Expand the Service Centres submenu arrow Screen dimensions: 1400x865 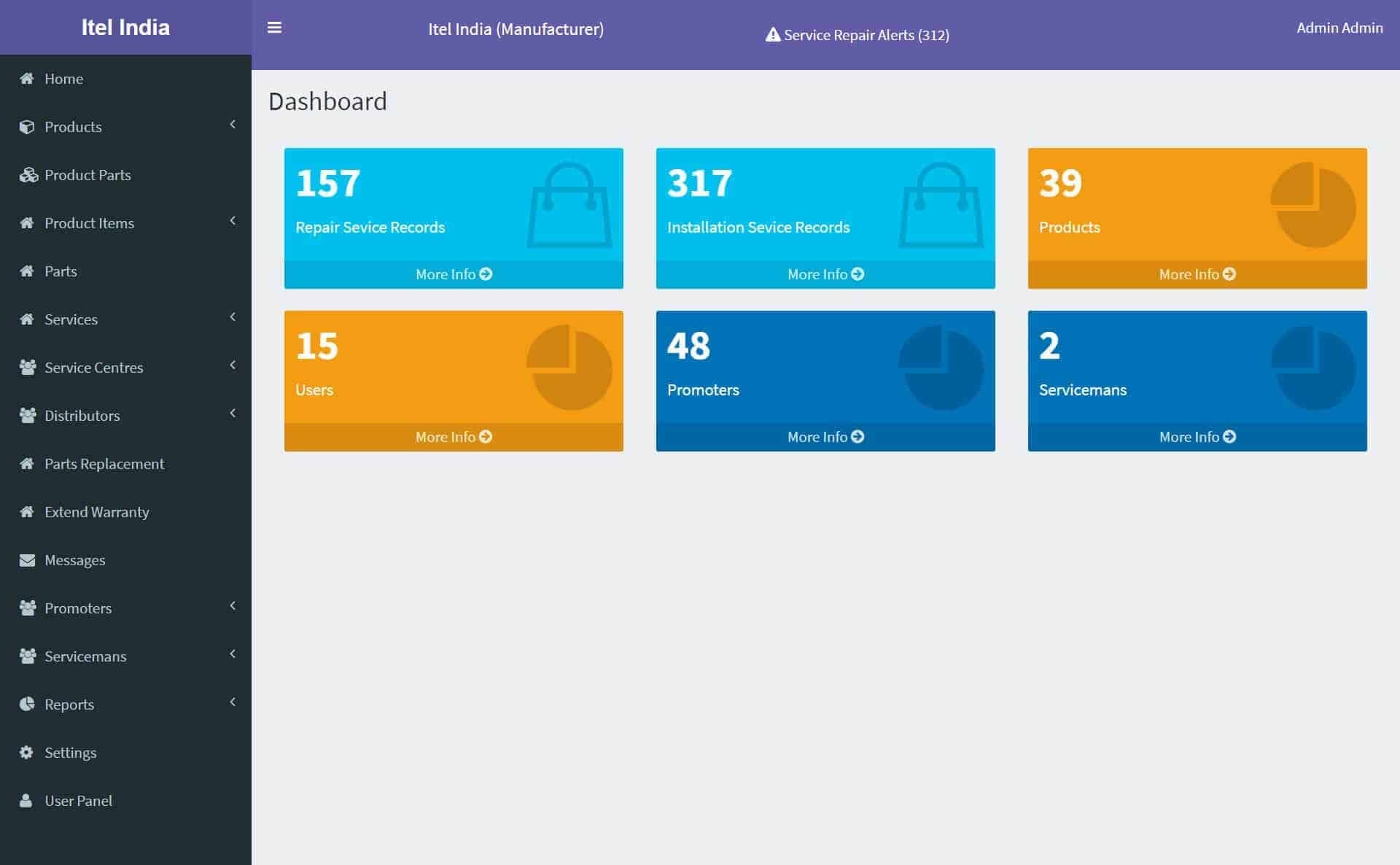pos(233,365)
